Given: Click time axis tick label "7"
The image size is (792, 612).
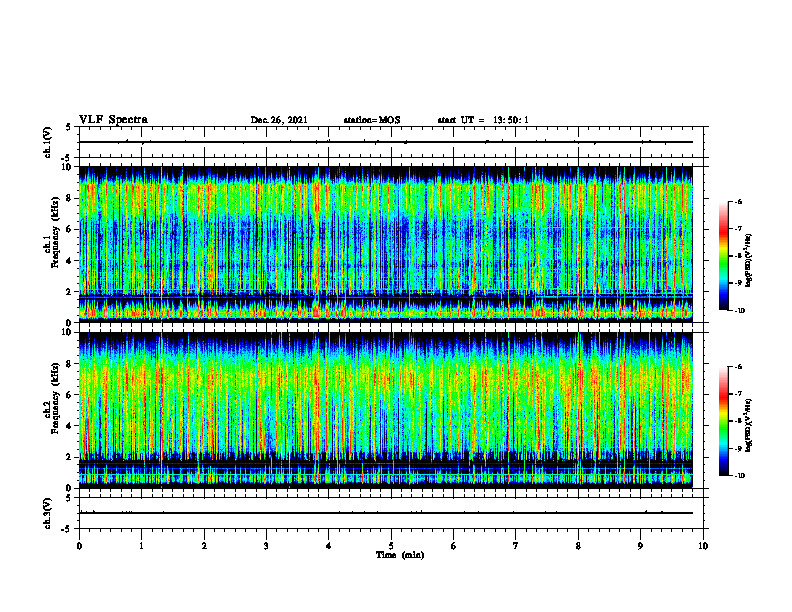Looking at the screenshot, I should 516,546.
